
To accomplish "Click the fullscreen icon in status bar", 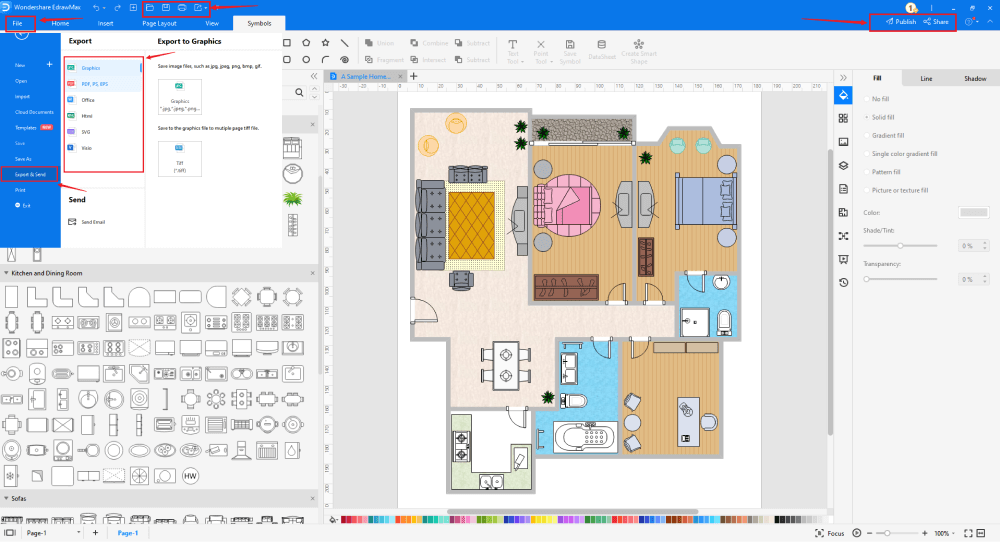I will pos(968,533).
